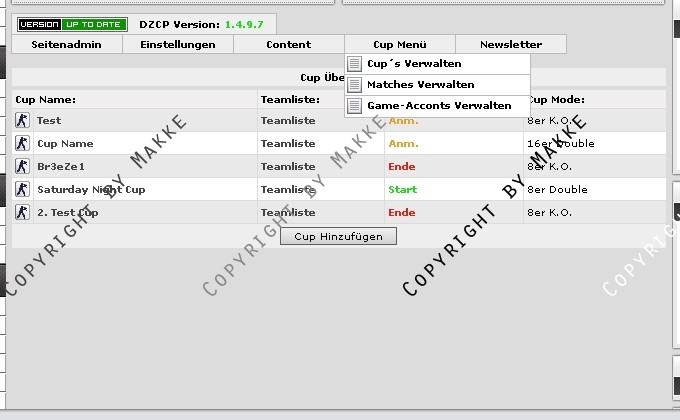Open the Seitenadmin tab

pyautogui.click(x=67, y=45)
